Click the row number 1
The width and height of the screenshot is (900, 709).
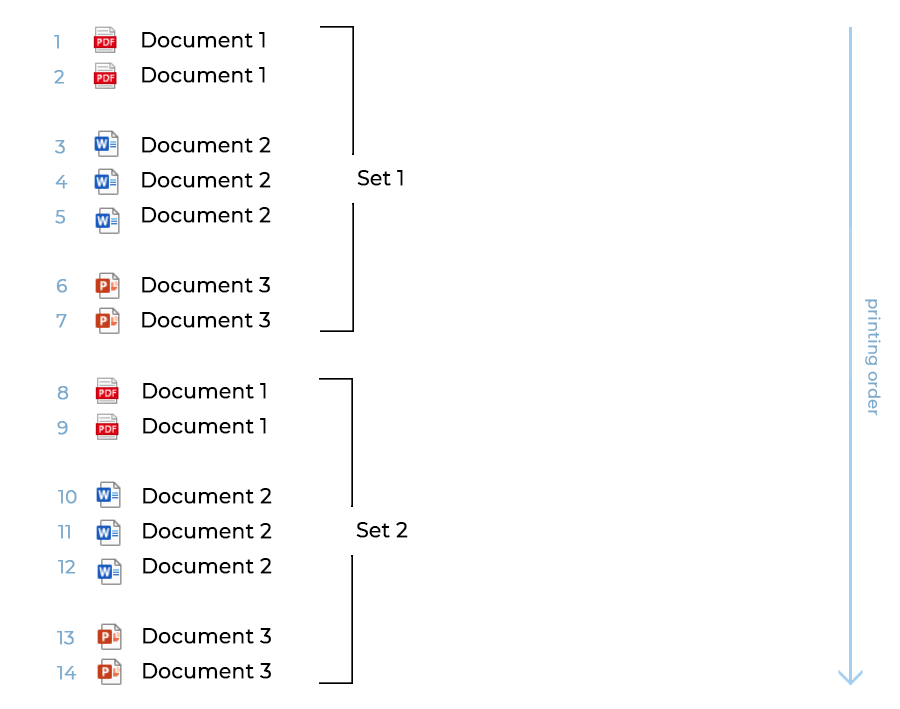58,42
